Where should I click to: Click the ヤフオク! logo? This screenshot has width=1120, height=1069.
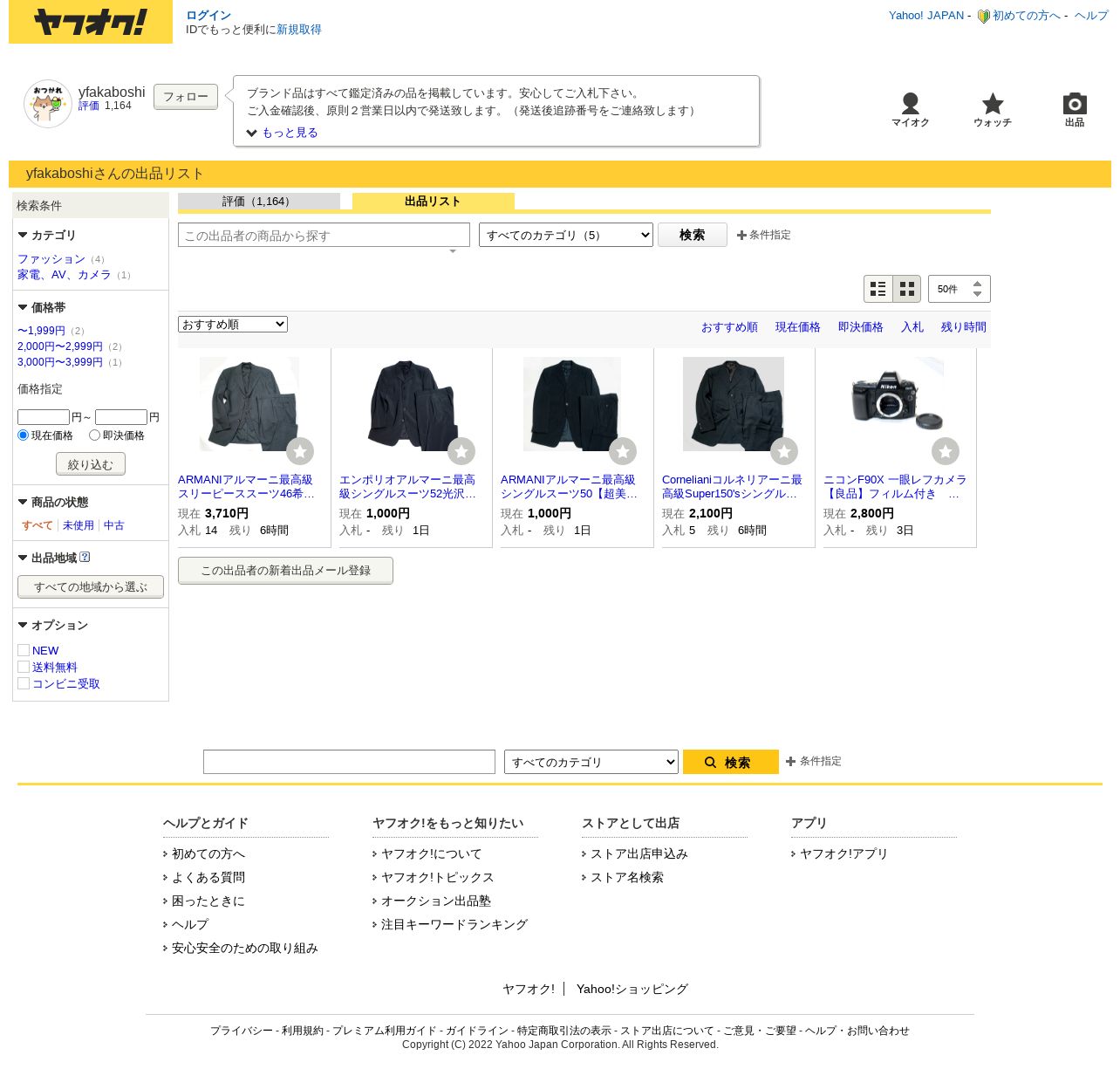91,22
